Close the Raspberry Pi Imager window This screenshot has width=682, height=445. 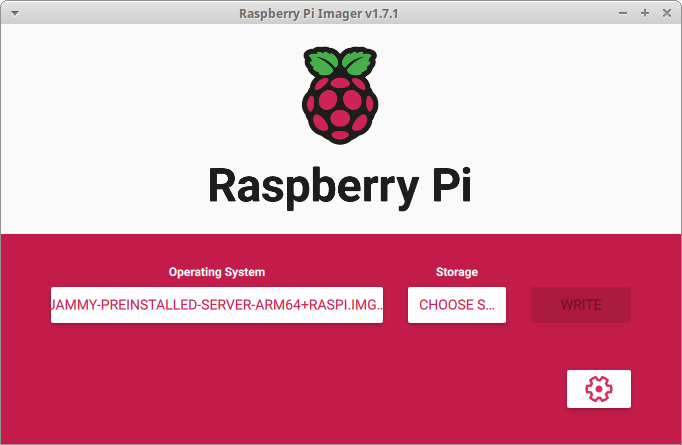667,13
